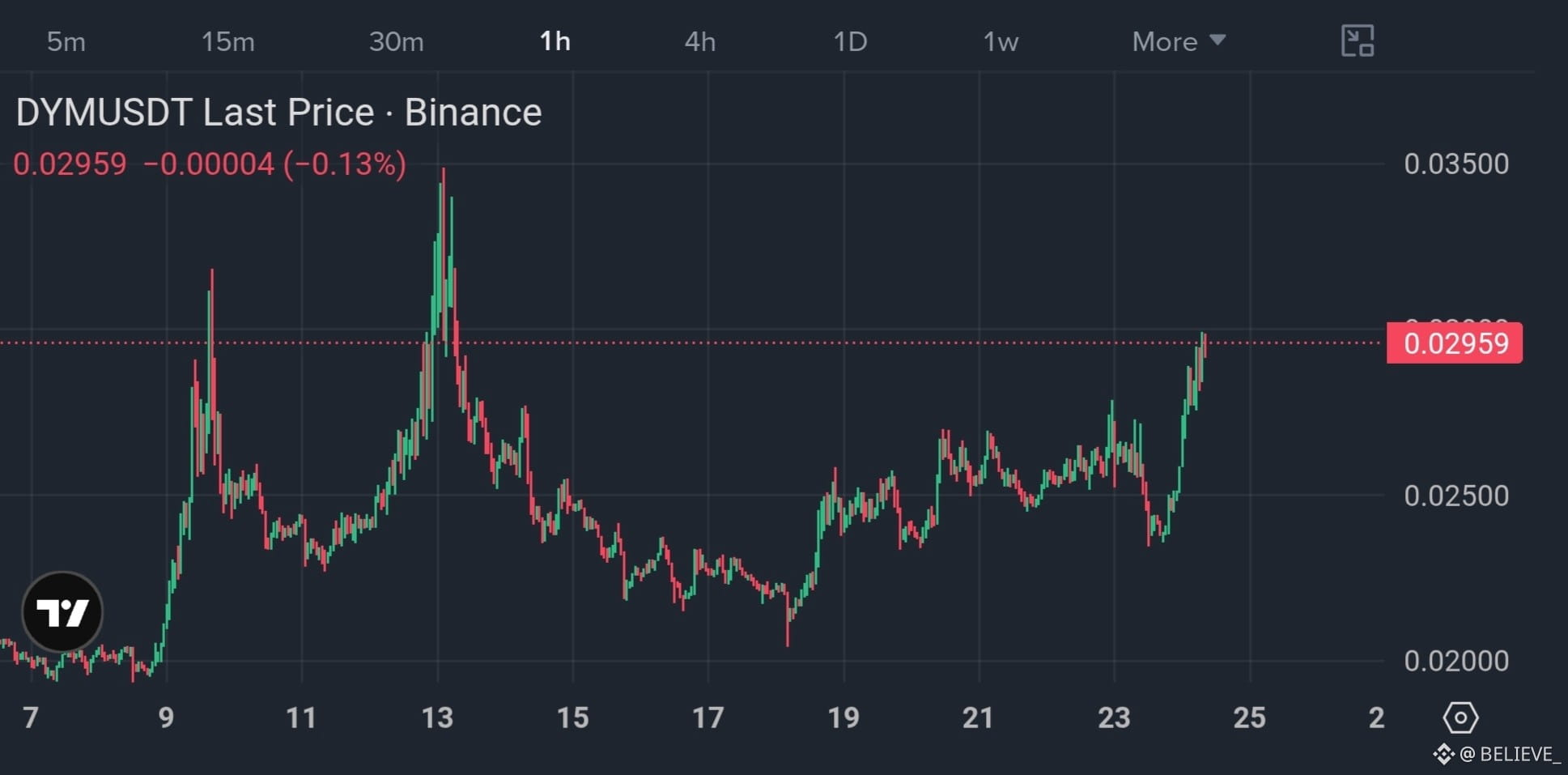Click date label 9 on time axis
This screenshot has height=775, width=1568.
166,718
